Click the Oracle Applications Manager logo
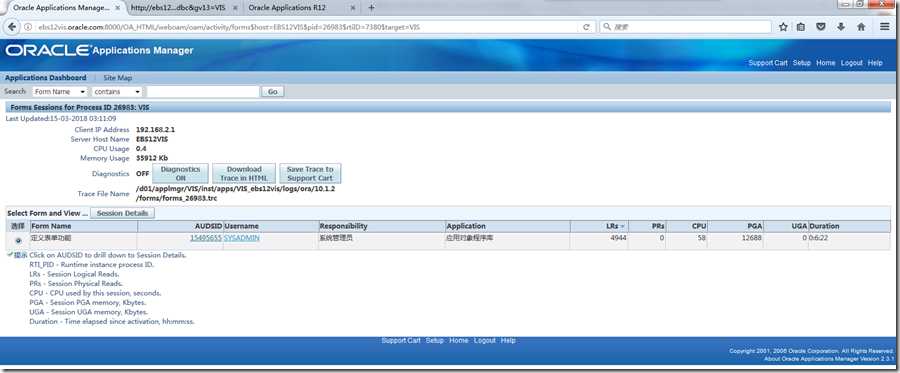The width and height of the screenshot is (900, 373). point(99,50)
